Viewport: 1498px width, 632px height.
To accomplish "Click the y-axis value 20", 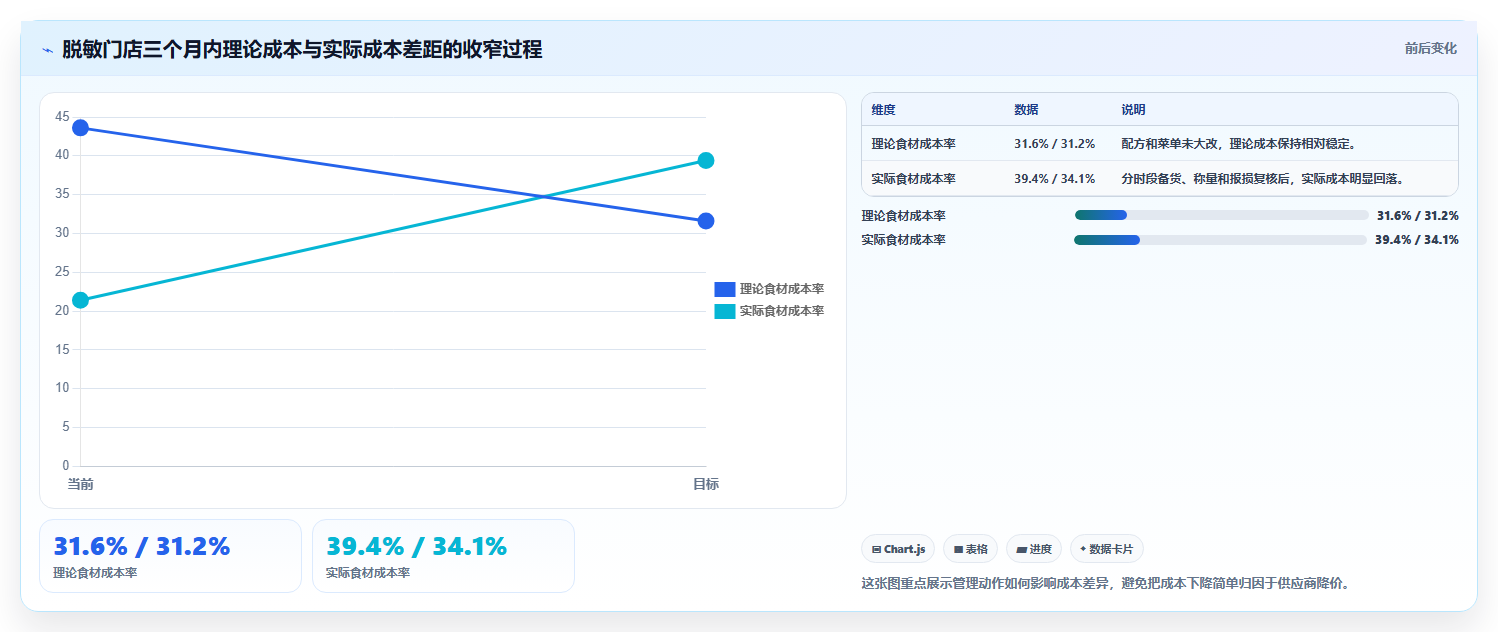I will pos(62,310).
